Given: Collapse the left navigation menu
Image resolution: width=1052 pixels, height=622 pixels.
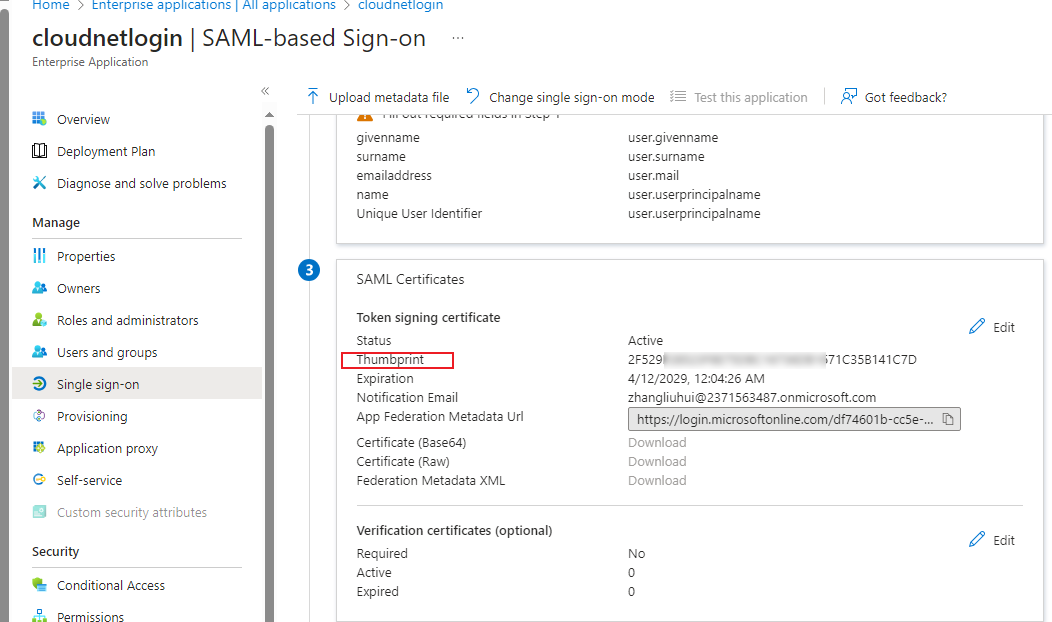Looking at the screenshot, I should [x=265, y=91].
